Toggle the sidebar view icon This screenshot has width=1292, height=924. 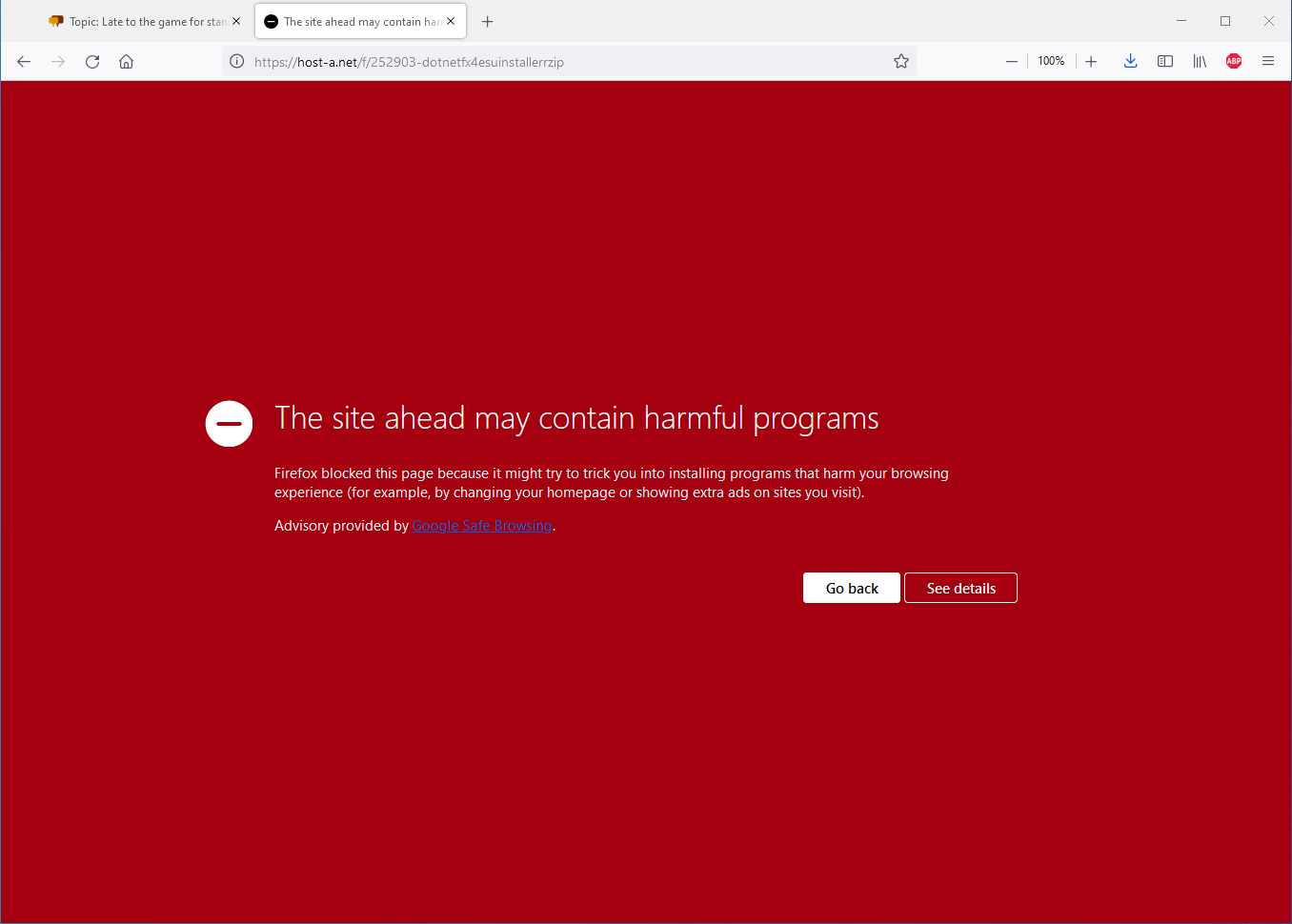pos(1164,62)
